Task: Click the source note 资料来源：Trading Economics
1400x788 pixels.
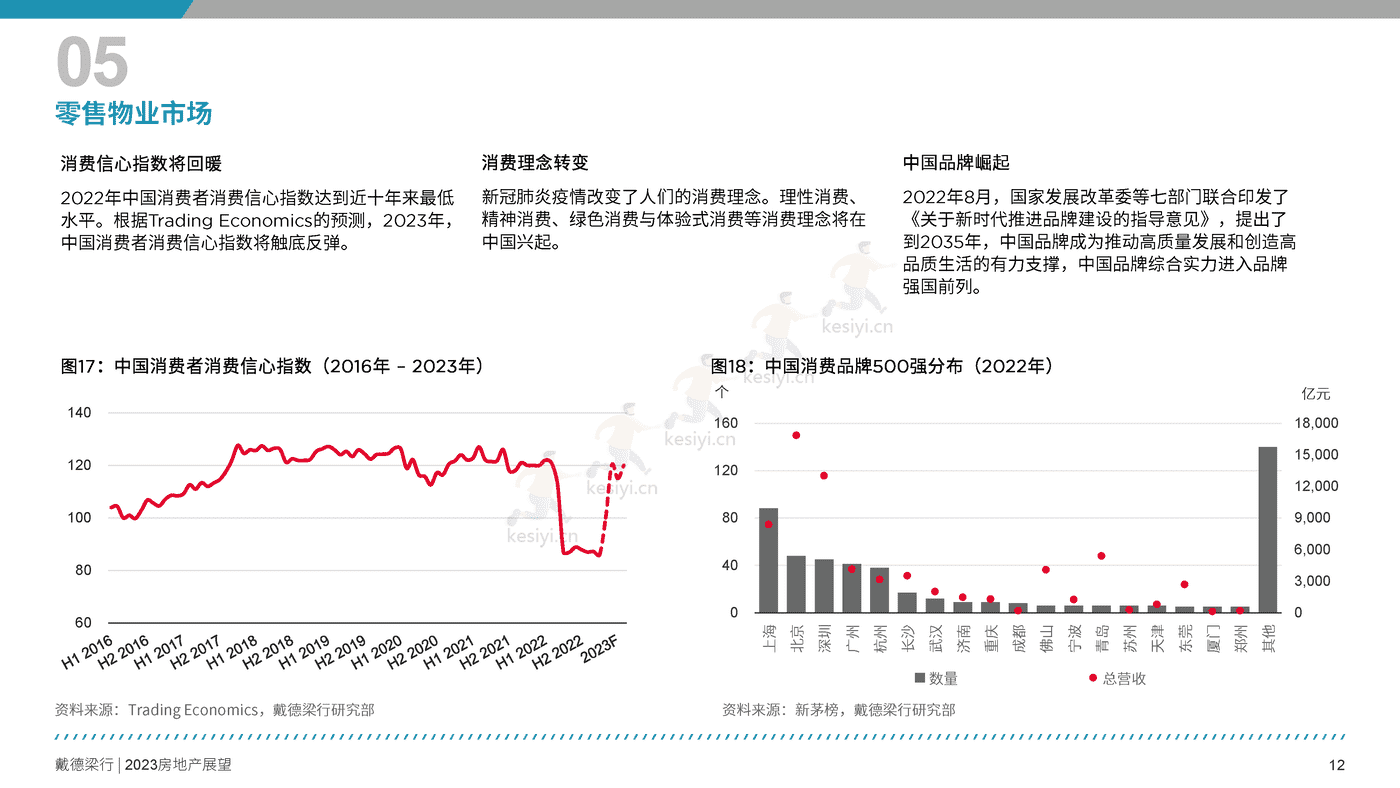Action: click(x=215, y=710)
